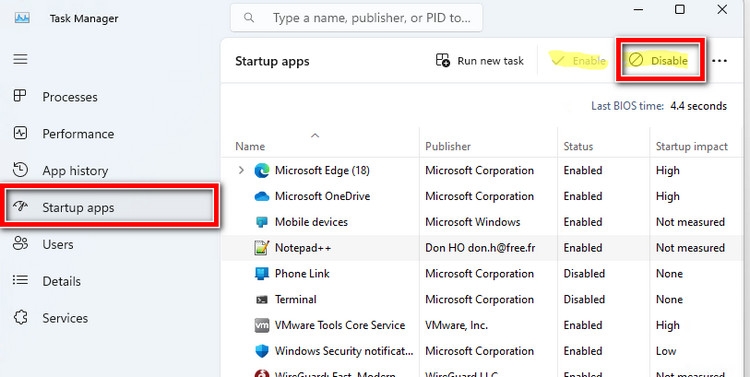Open the hamburger navigation menu

pyautogui.click(x=20, y=59)
